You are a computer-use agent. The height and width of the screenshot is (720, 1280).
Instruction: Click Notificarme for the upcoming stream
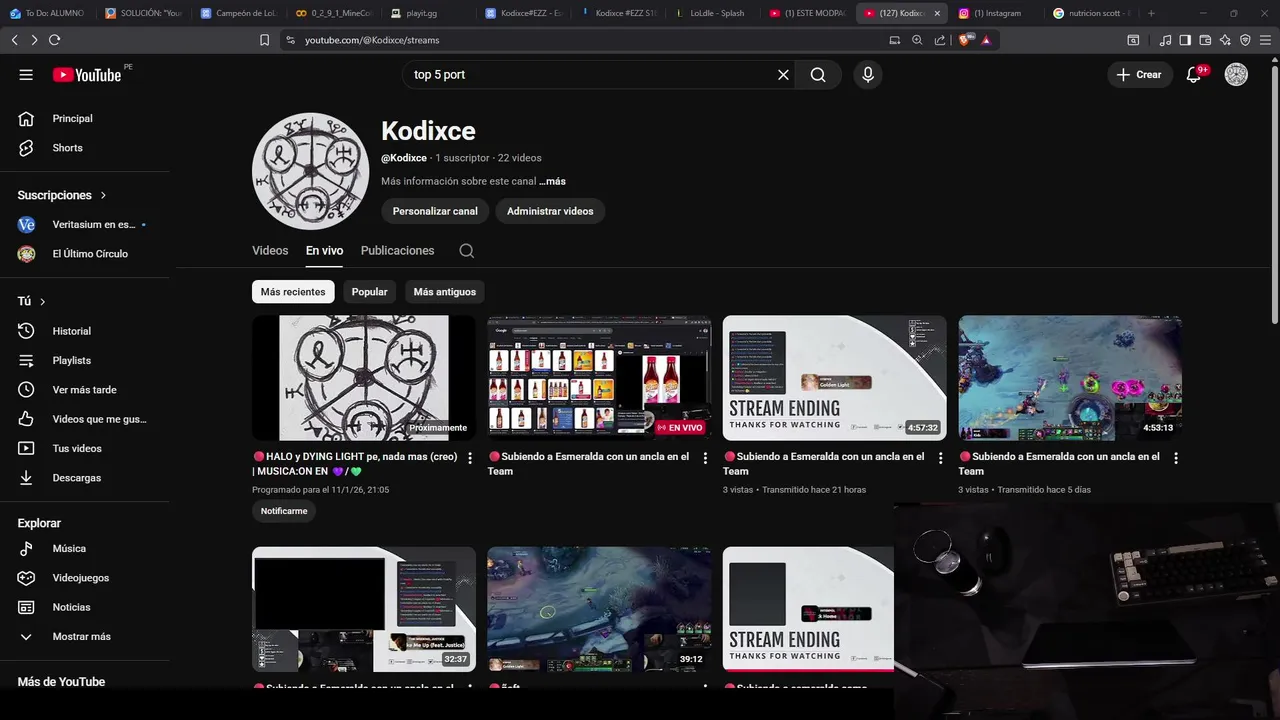pos(284,511)
